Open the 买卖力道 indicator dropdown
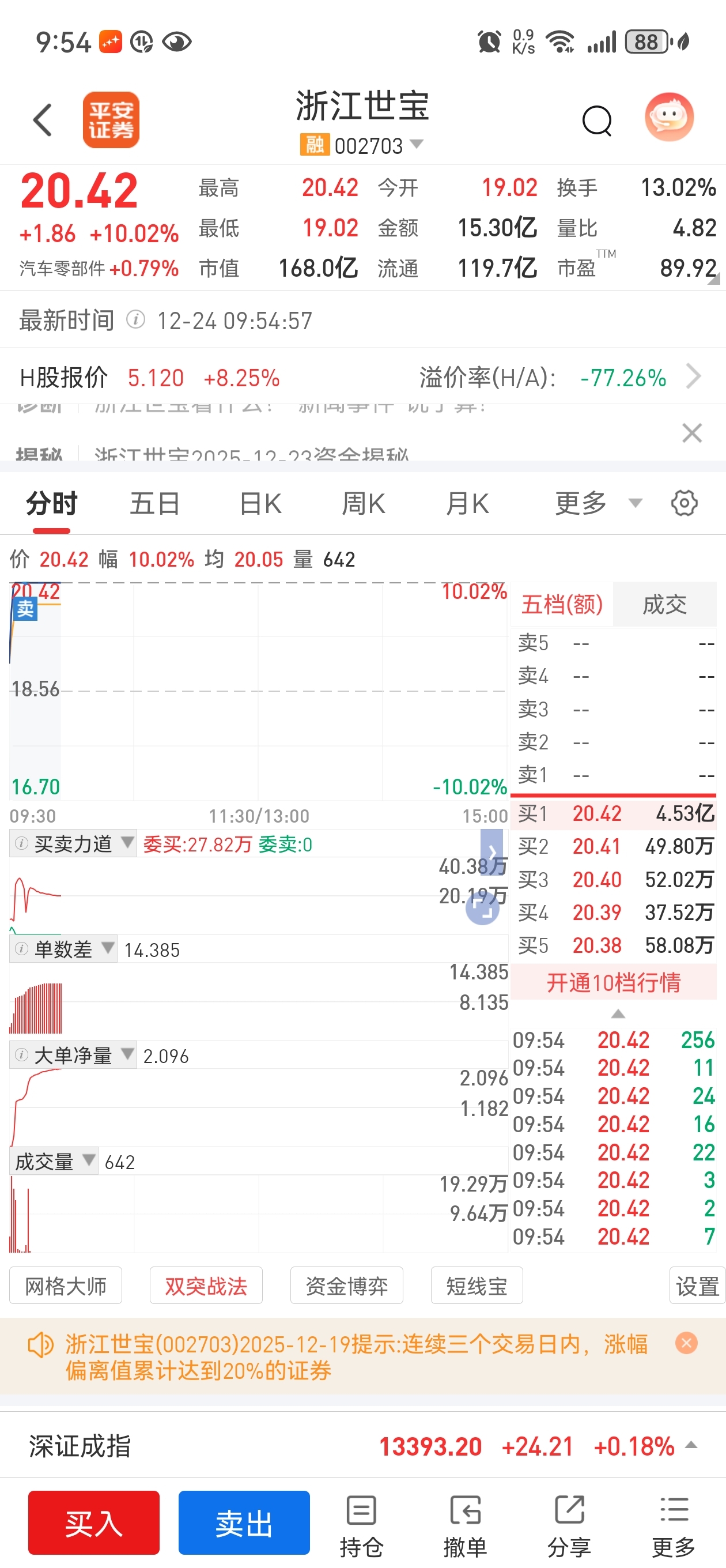Viewport: 726px width, 1568px height. coord(73,843)
